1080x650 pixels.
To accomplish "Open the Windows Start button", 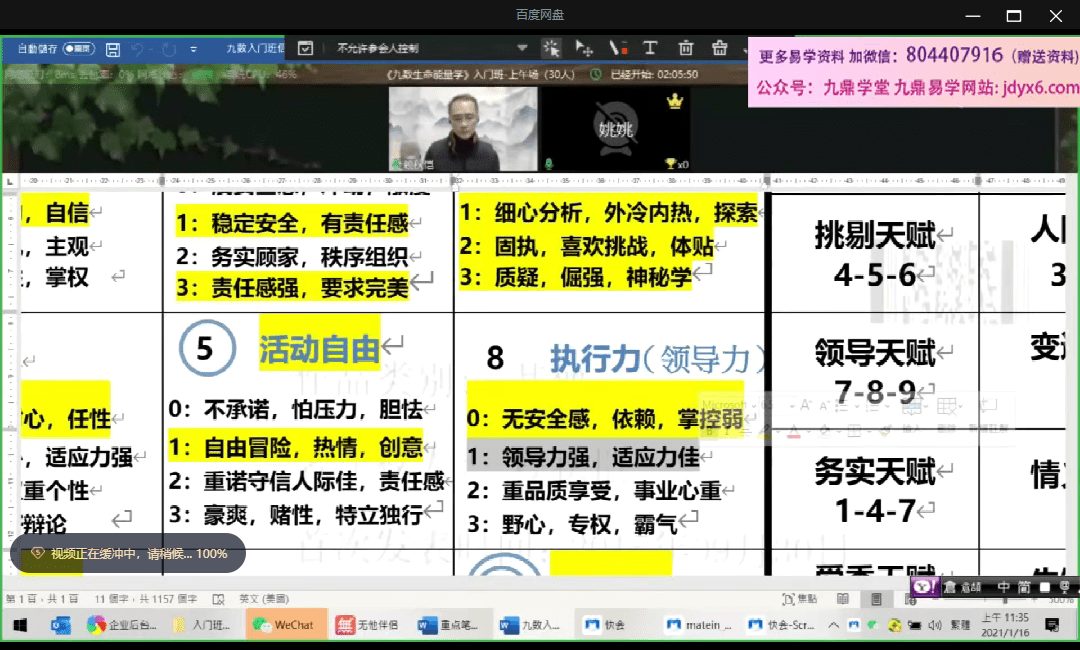I will pos(19,625).
